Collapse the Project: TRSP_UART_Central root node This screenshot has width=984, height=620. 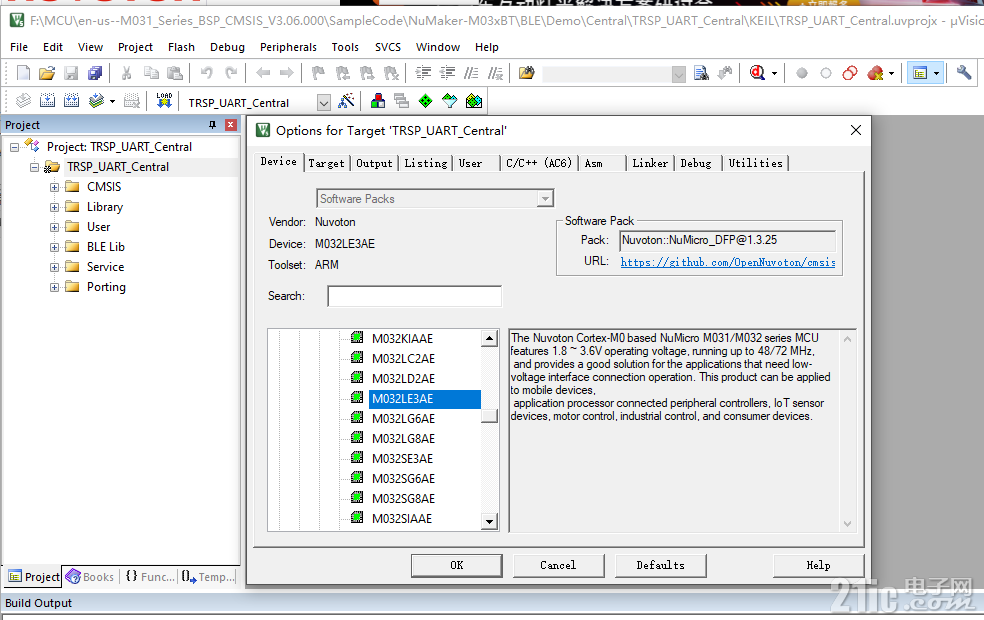[14, 147]
